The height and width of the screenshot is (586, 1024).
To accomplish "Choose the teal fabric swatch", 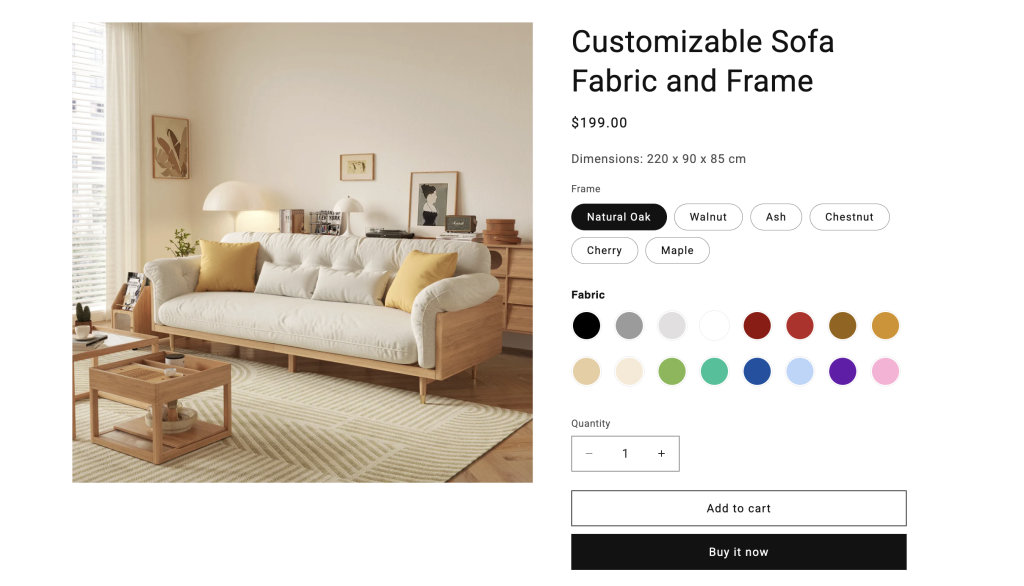I will point(714,372).
